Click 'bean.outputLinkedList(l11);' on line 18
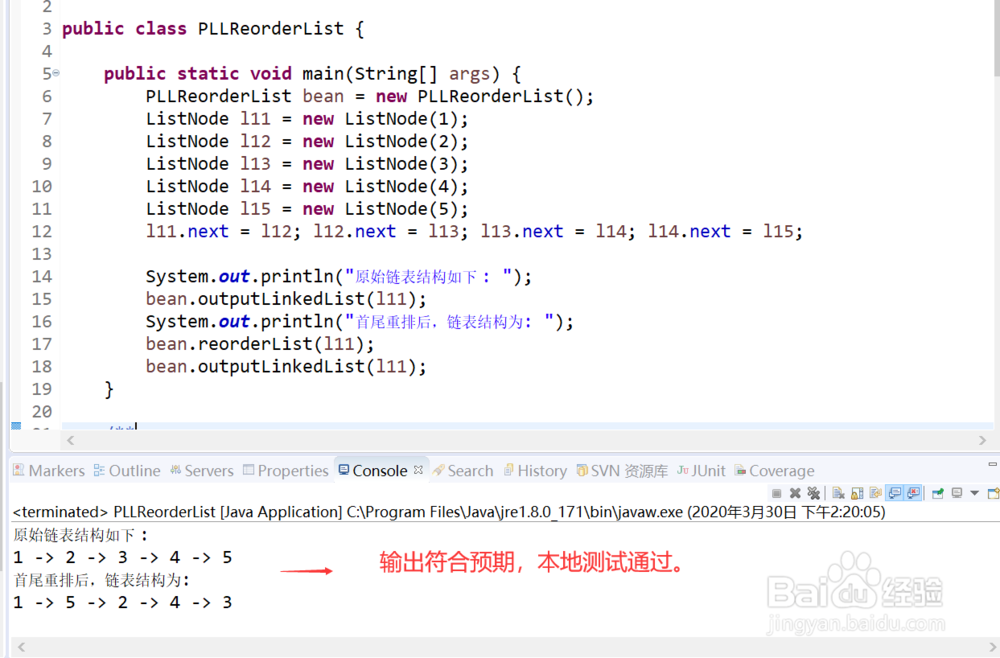 [x=286, y=367]
